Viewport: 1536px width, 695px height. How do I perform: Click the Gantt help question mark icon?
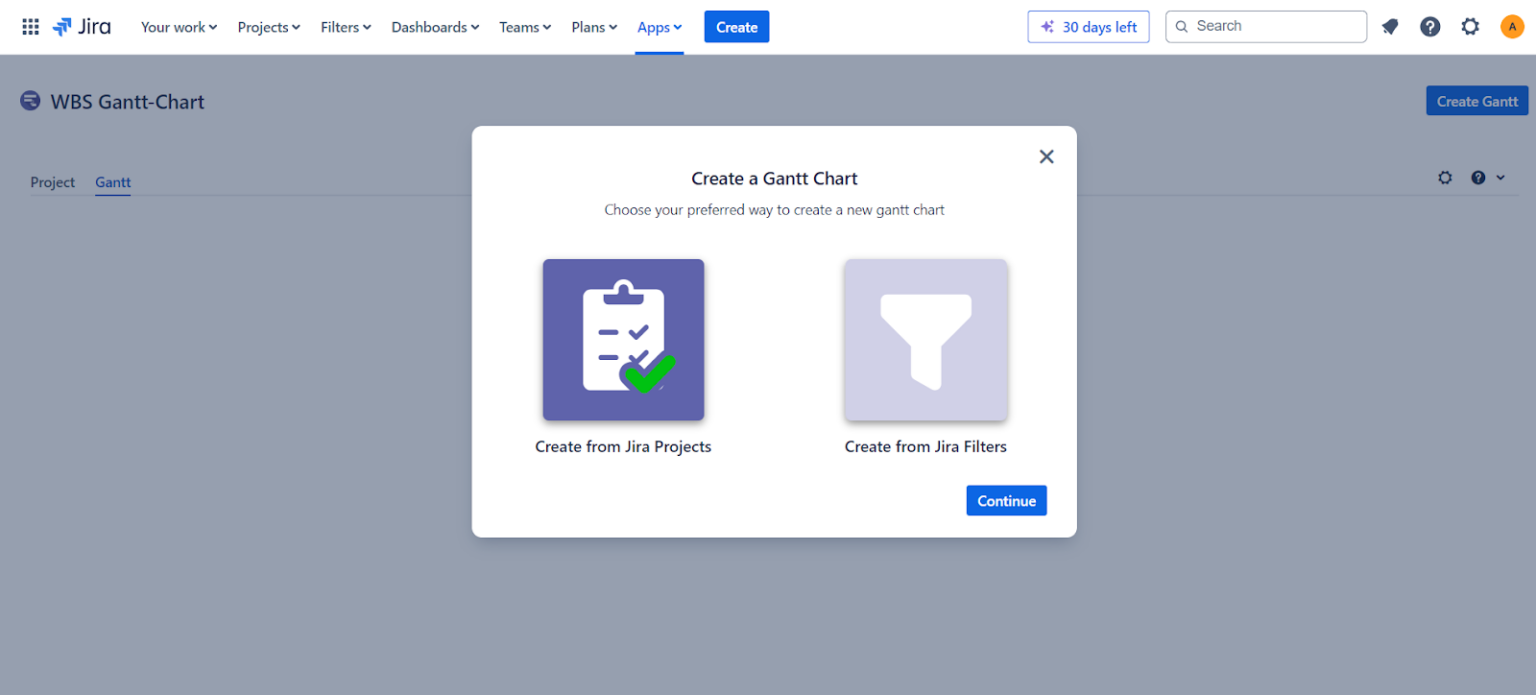click(x=1478, y=177)
